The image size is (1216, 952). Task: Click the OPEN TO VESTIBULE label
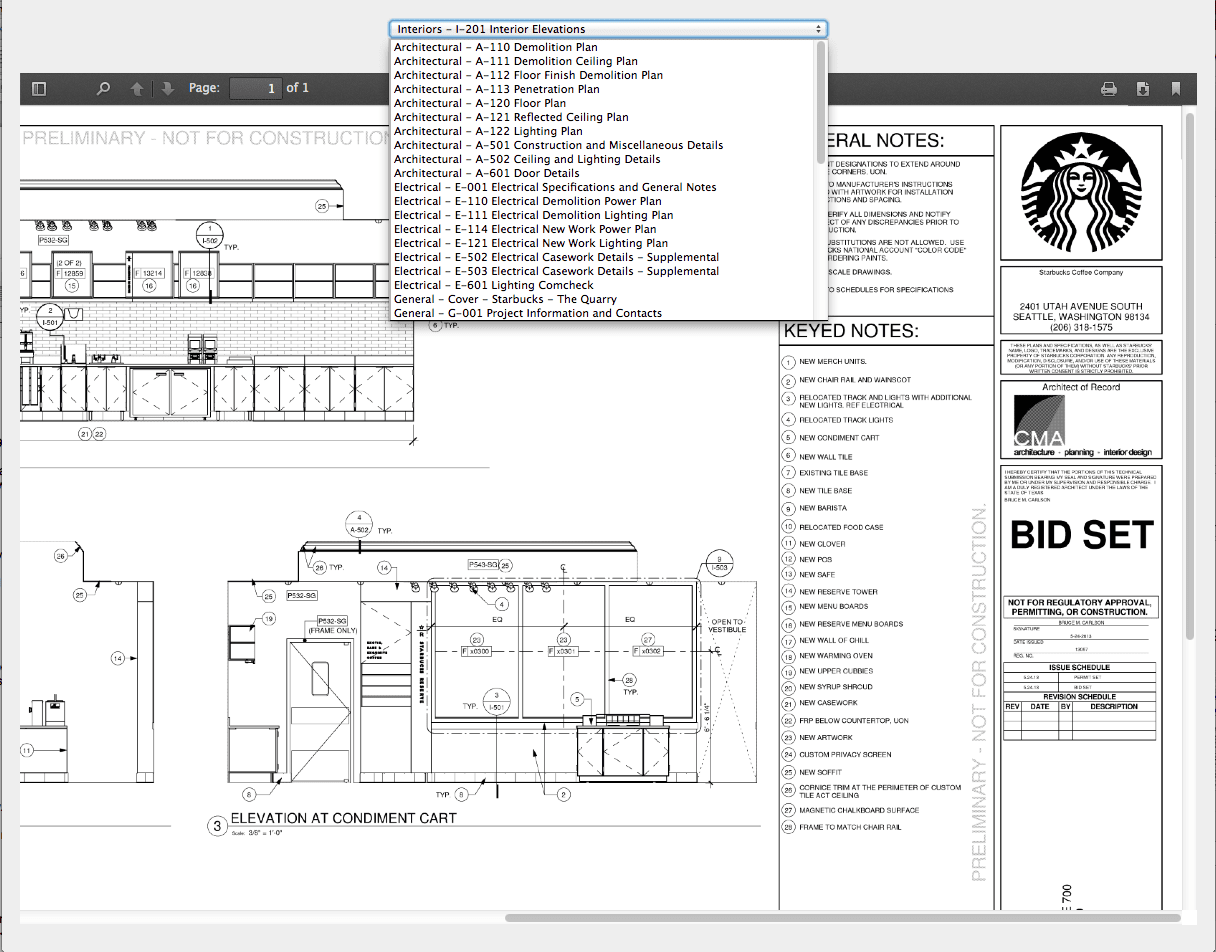(727, 625)
